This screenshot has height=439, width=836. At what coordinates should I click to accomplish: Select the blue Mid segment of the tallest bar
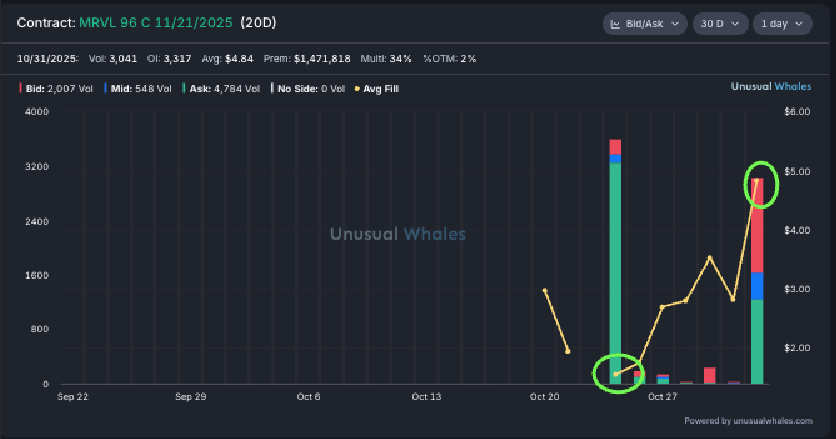coord(615,158)
